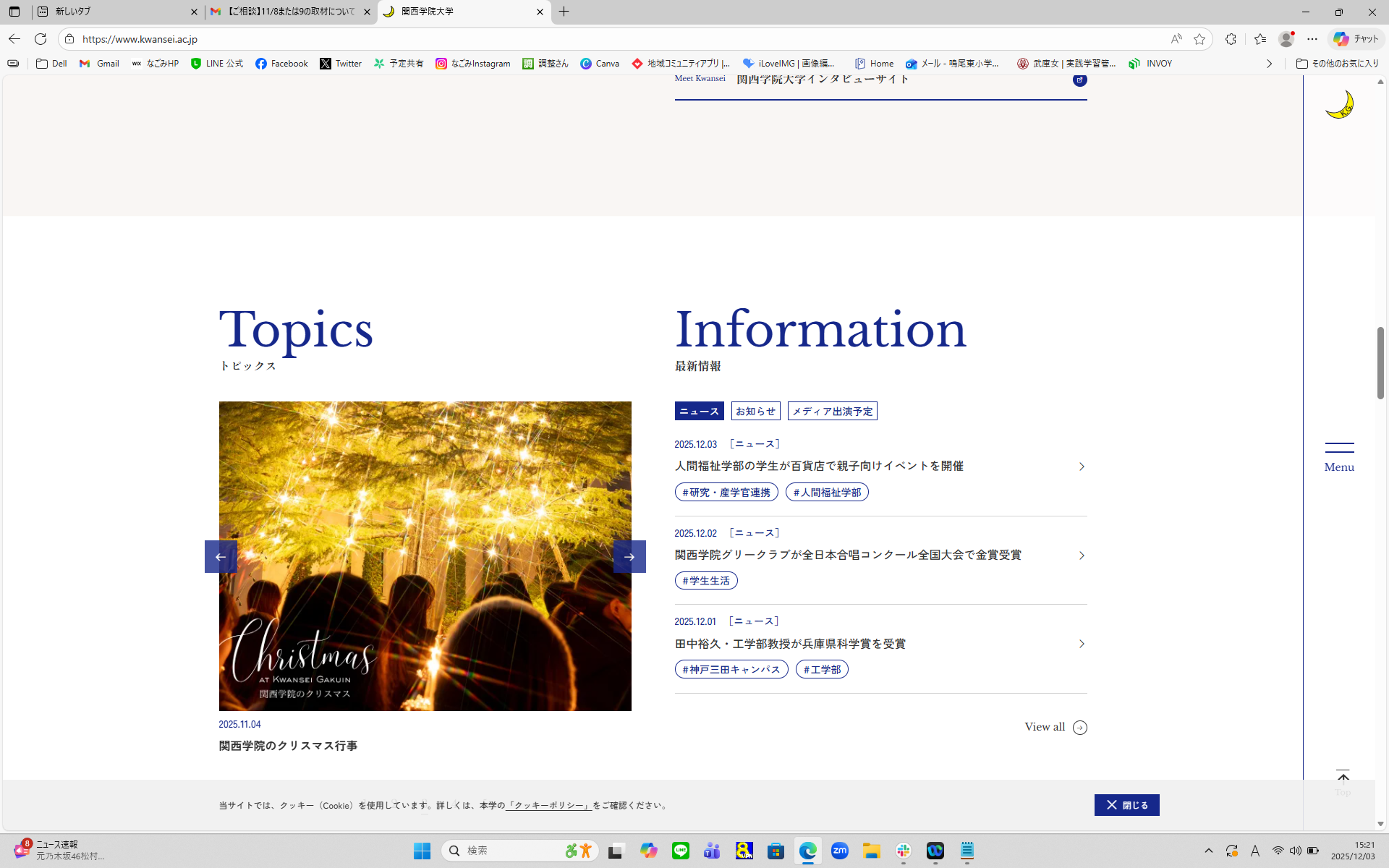
Task: Close the cookie notice with 閉じる button
Action: 1126,805
